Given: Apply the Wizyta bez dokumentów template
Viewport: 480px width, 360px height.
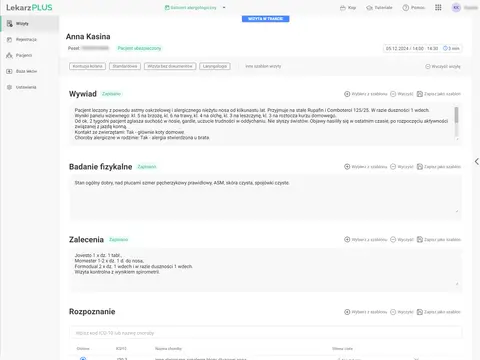Looking at the screenshot, I should pyautogui.click(x=170, y=66).
